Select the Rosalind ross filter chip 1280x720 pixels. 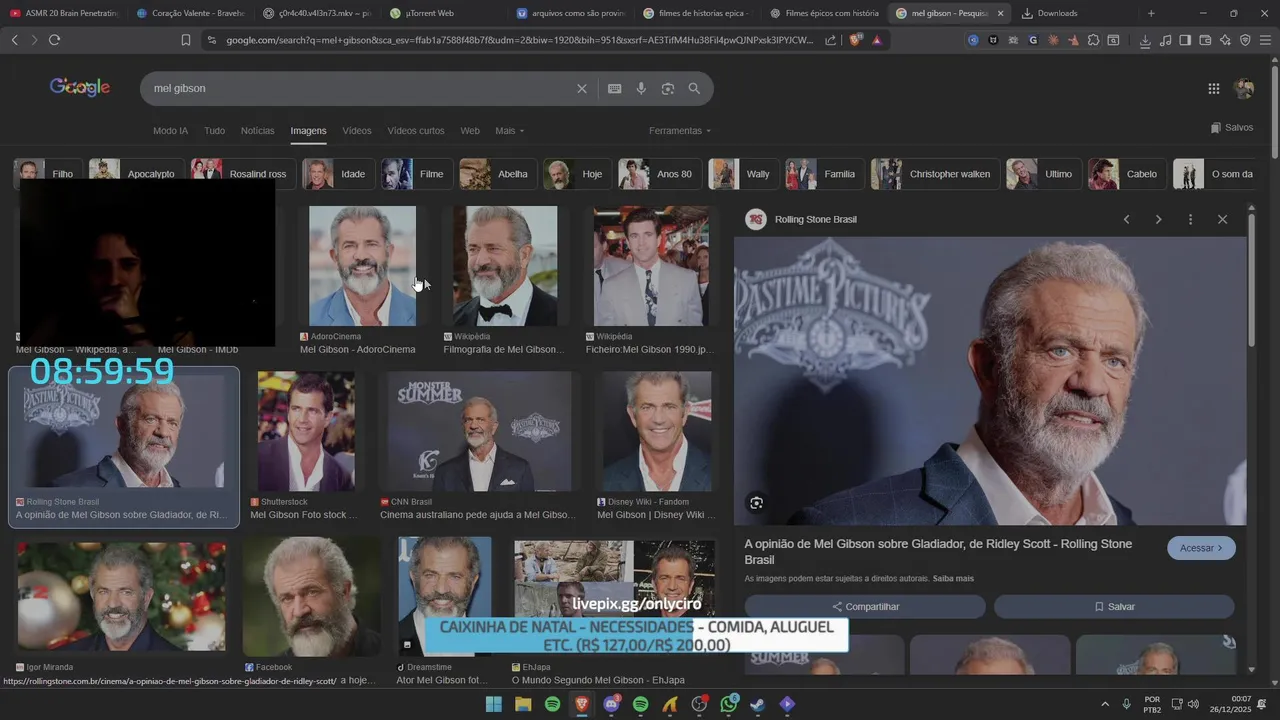tap(243, 174)
